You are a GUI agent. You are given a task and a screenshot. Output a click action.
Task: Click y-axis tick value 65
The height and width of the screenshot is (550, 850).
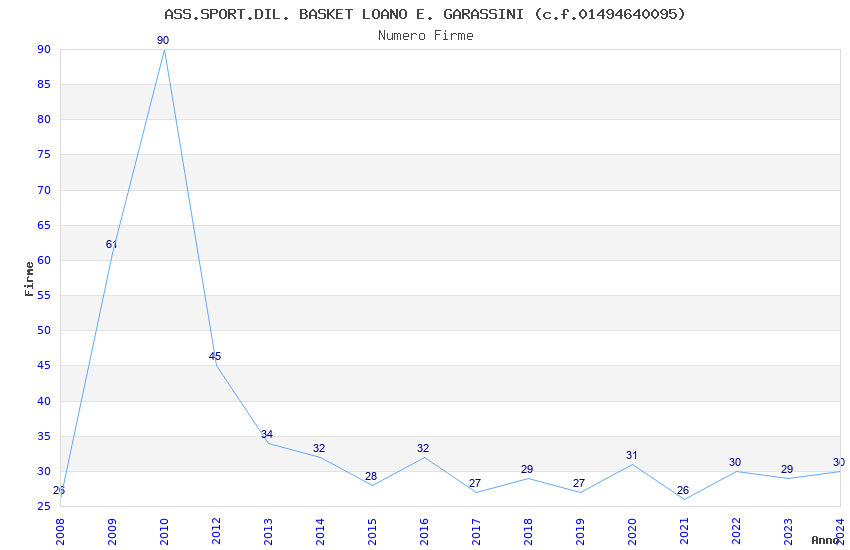click(x=44, y=225)
